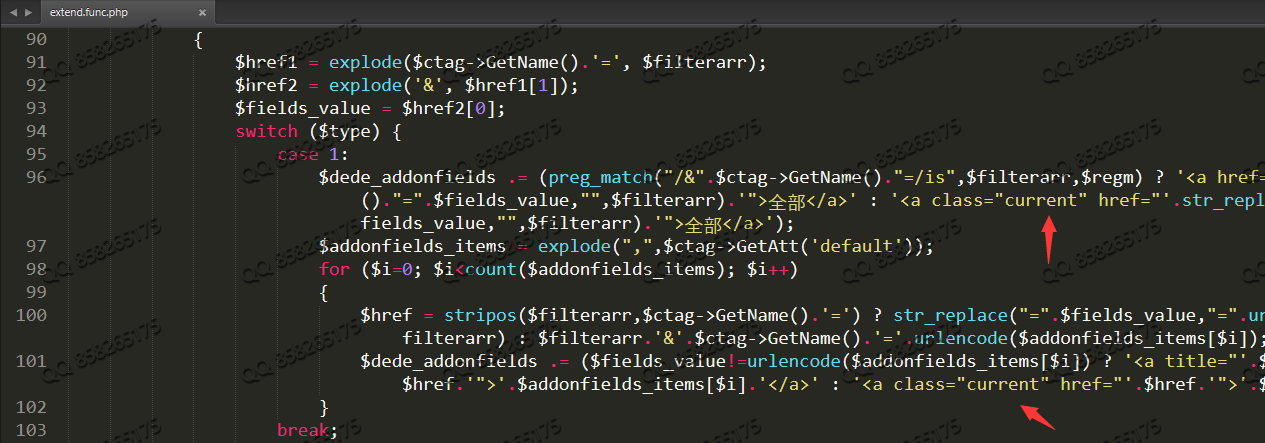The image size is (1265, 443).
Task: Click line number 96 in the gutter
Action: 35,177
